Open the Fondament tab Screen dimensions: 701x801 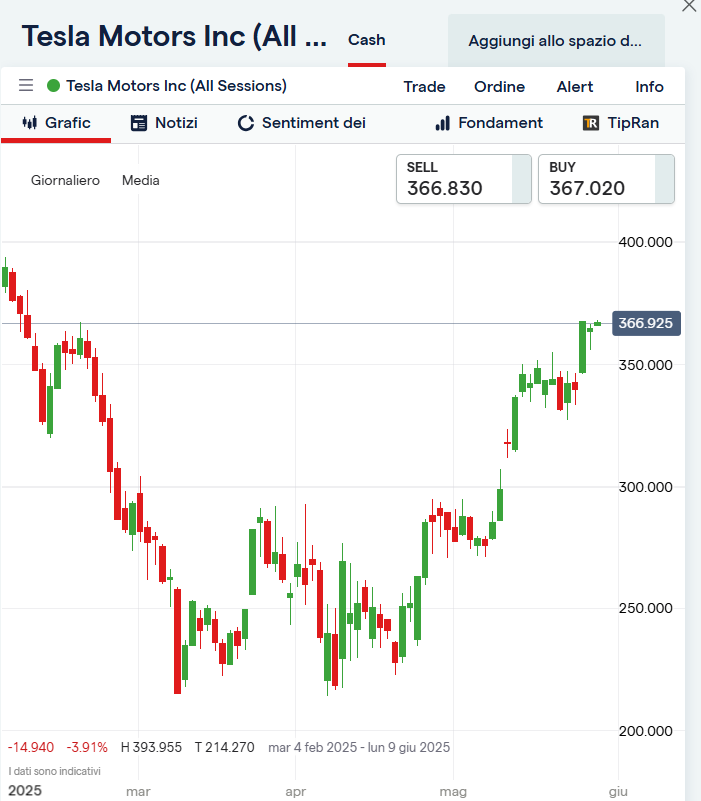[x=489, y=123]
